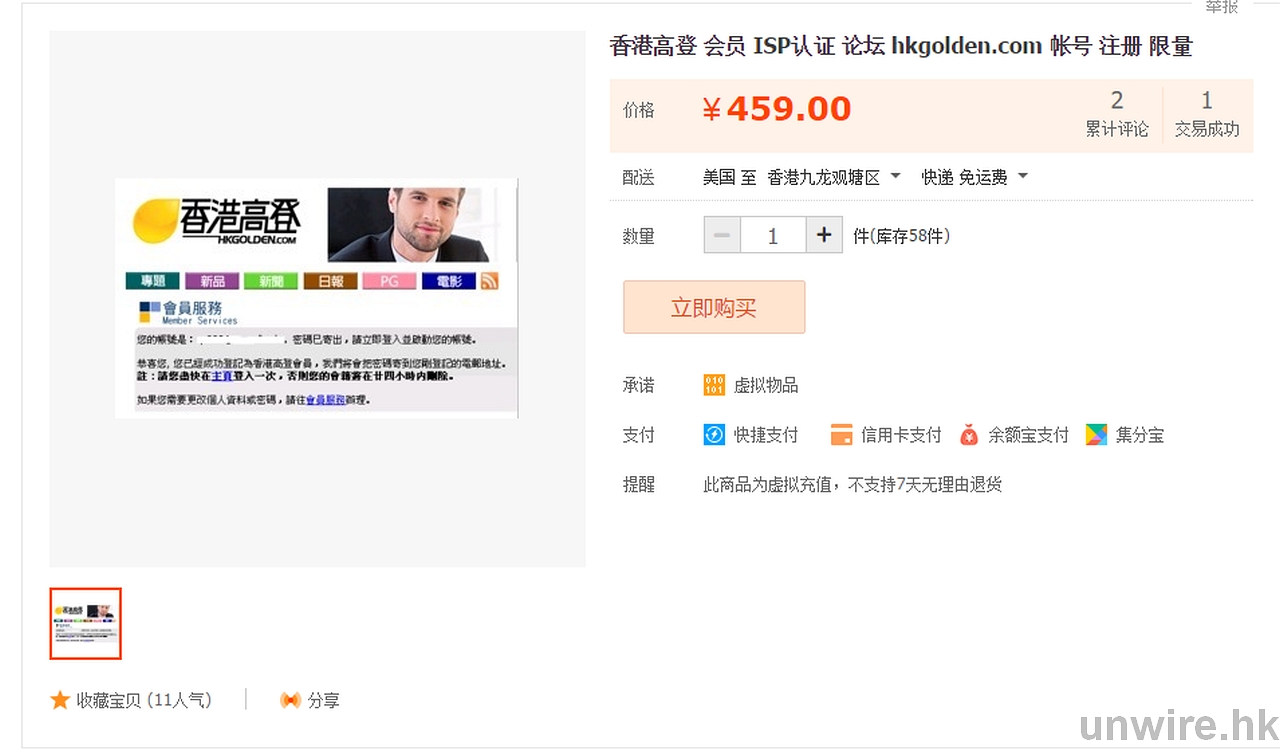Decrease quantity with minus button
1280x751 pixels.
(722, 236)
